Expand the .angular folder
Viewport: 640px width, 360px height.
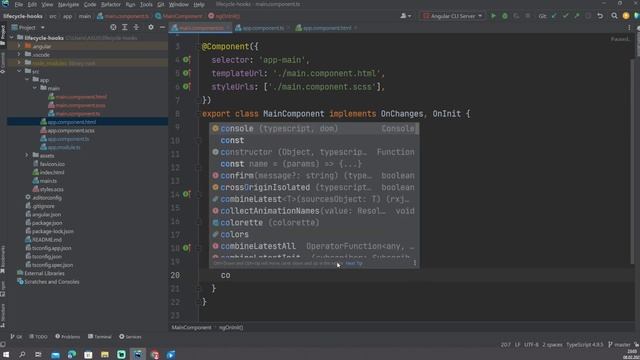(19, 46)
